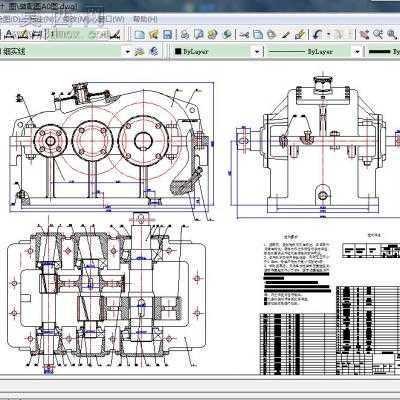The height and width of the screenshot is (400, 400).
Task: Select the Zoom Window magnifier icon
Action: 392,34
